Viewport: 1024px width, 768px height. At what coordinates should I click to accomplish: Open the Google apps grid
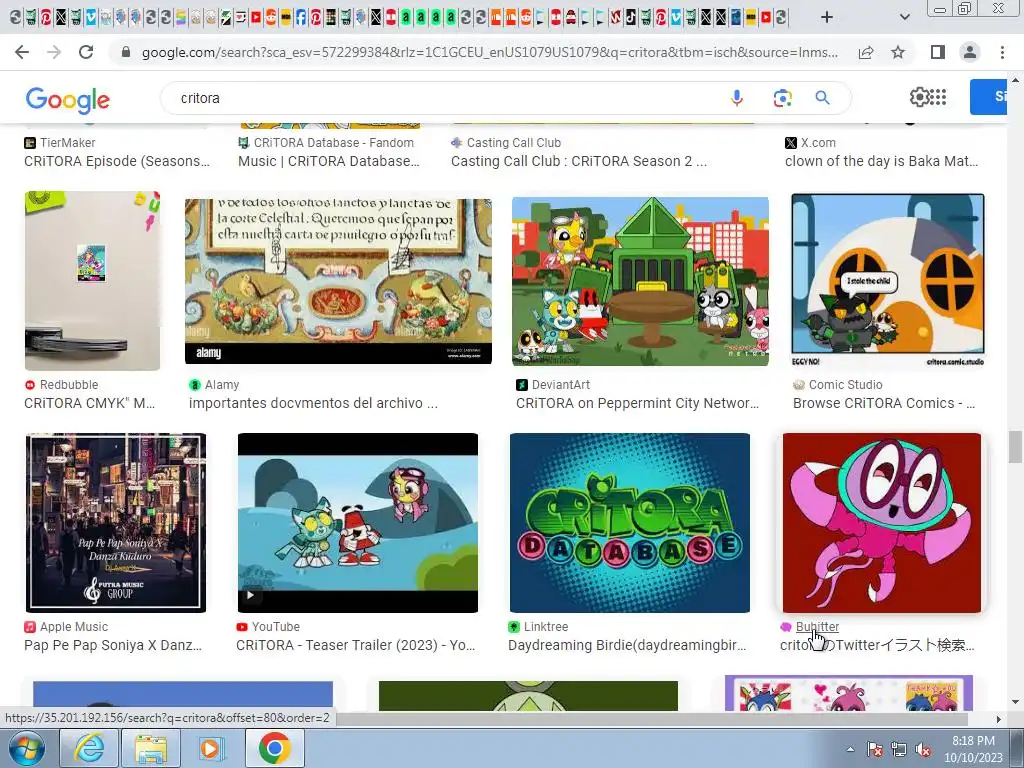point(938,97)
